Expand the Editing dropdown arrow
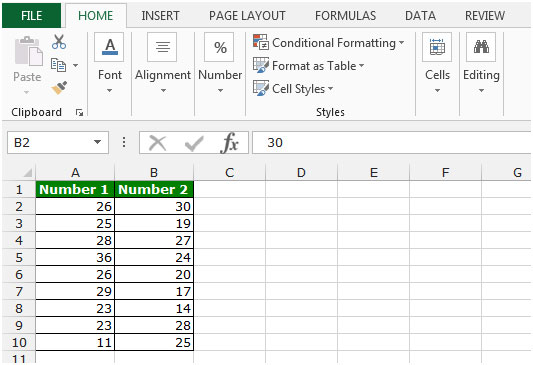 click(481, 90)
